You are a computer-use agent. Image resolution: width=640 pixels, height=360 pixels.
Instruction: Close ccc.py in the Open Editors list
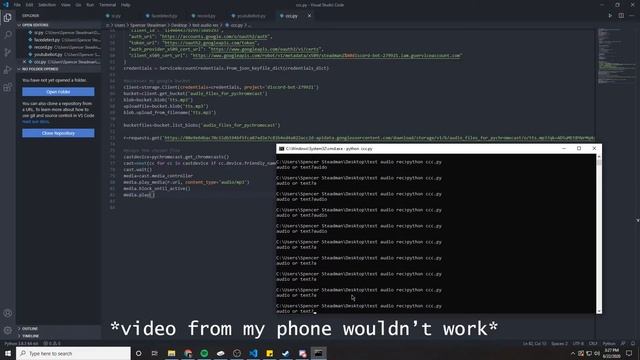pyautogui.click(x=24, y=62)
